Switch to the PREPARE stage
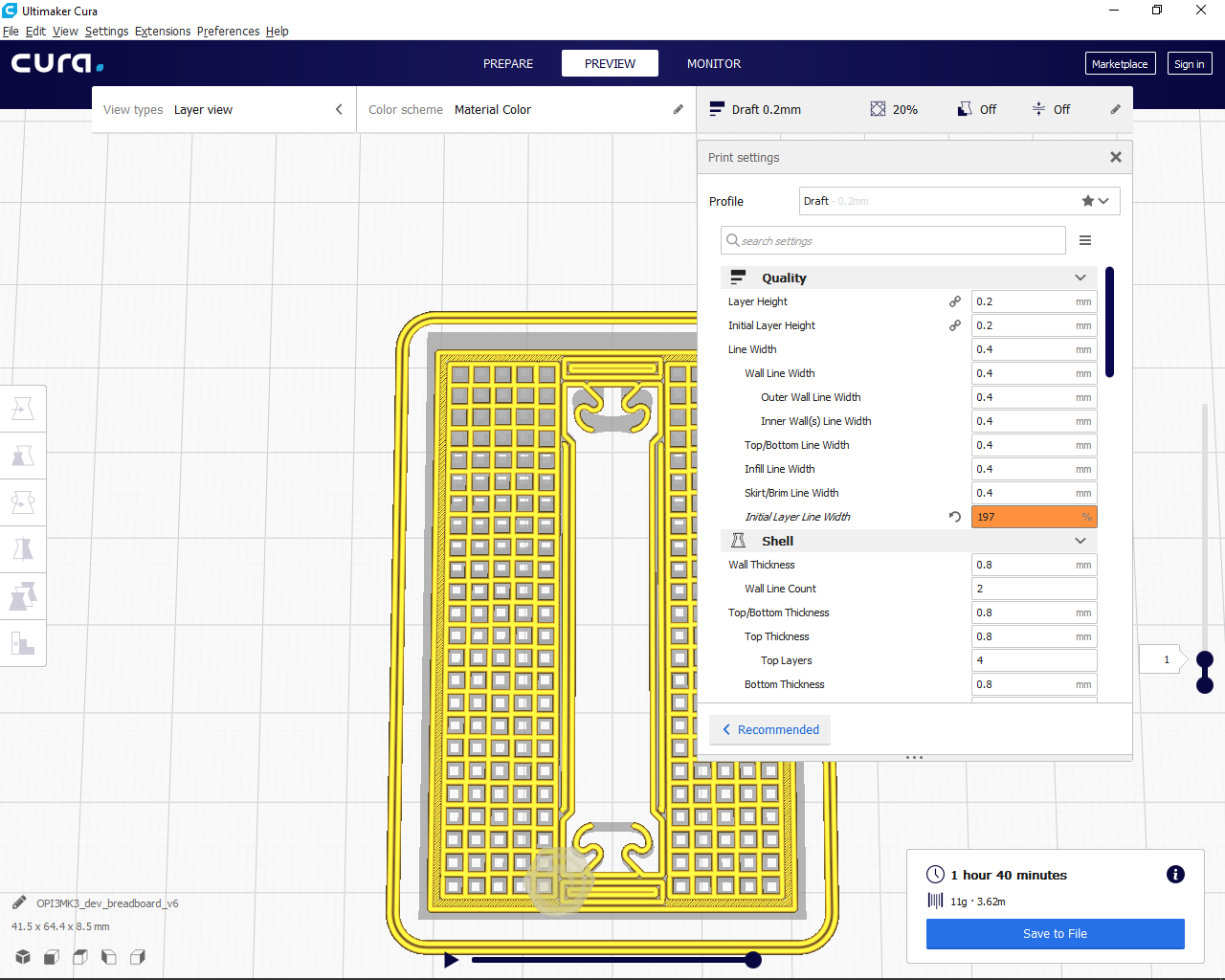The width and height of the screenshot is (1225, 980). coord(508,63)
